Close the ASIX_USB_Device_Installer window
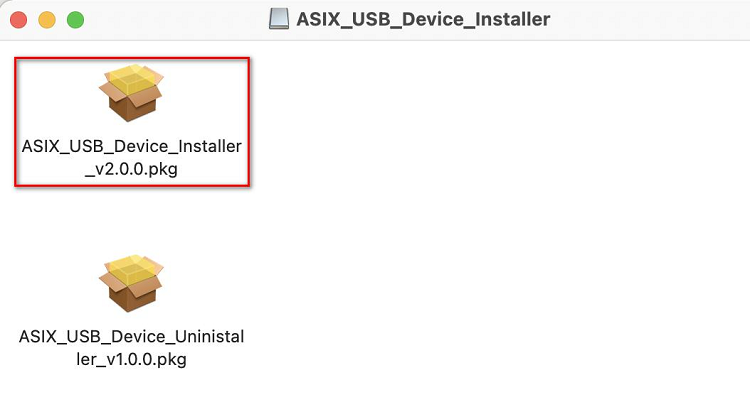This screenshot has width=750, height=402. coord(19,20)
